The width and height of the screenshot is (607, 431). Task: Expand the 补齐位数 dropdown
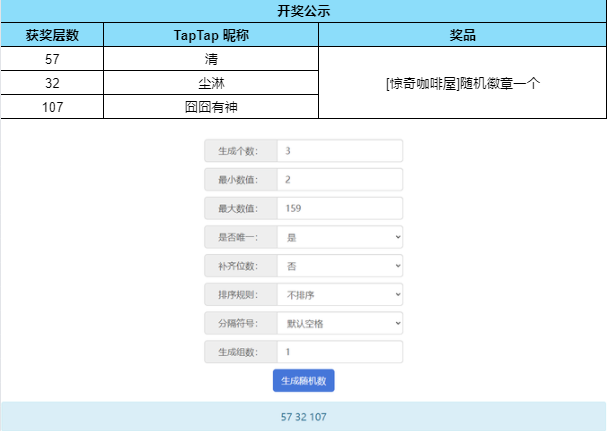pos(340,266)
